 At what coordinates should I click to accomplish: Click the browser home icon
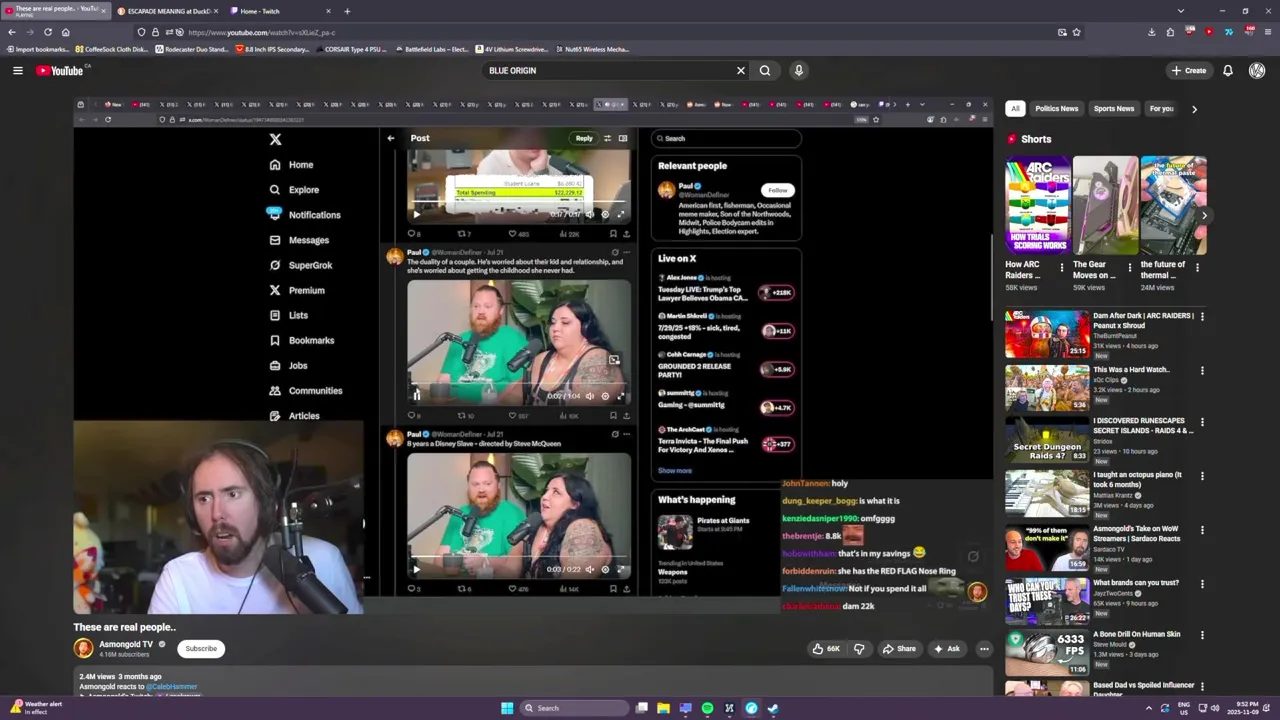pos(65,32)
